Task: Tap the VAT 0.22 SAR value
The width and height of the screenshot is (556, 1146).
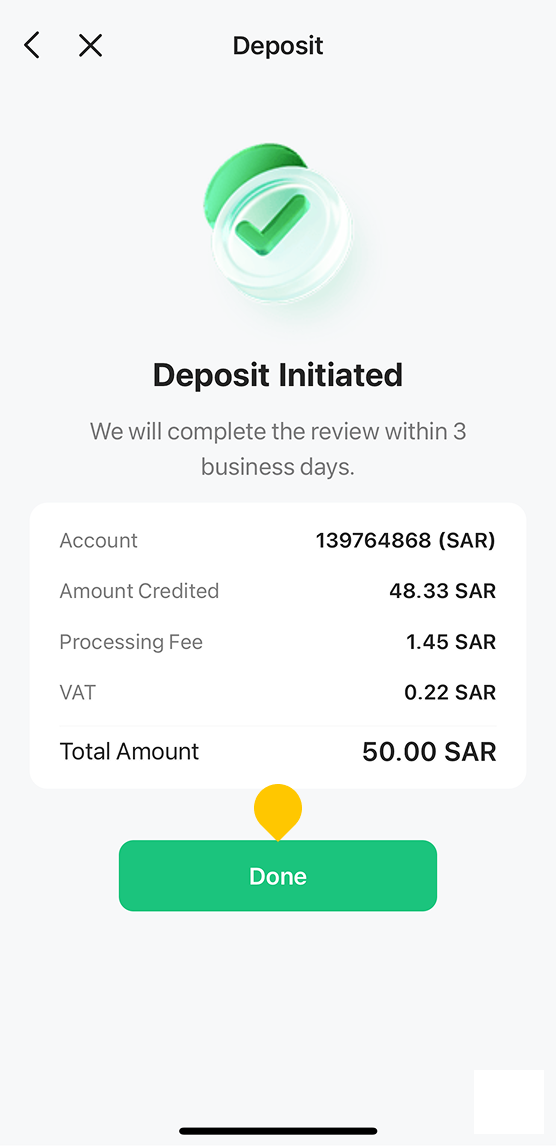Action: point(450,692)
